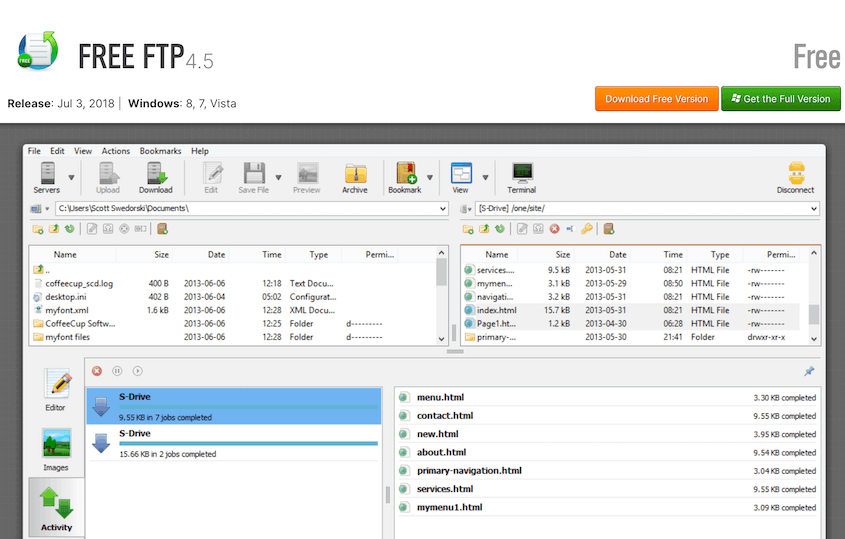Go up one folder in local pane
This screenshot has width=845, height=539.
[x=54, y=229]
